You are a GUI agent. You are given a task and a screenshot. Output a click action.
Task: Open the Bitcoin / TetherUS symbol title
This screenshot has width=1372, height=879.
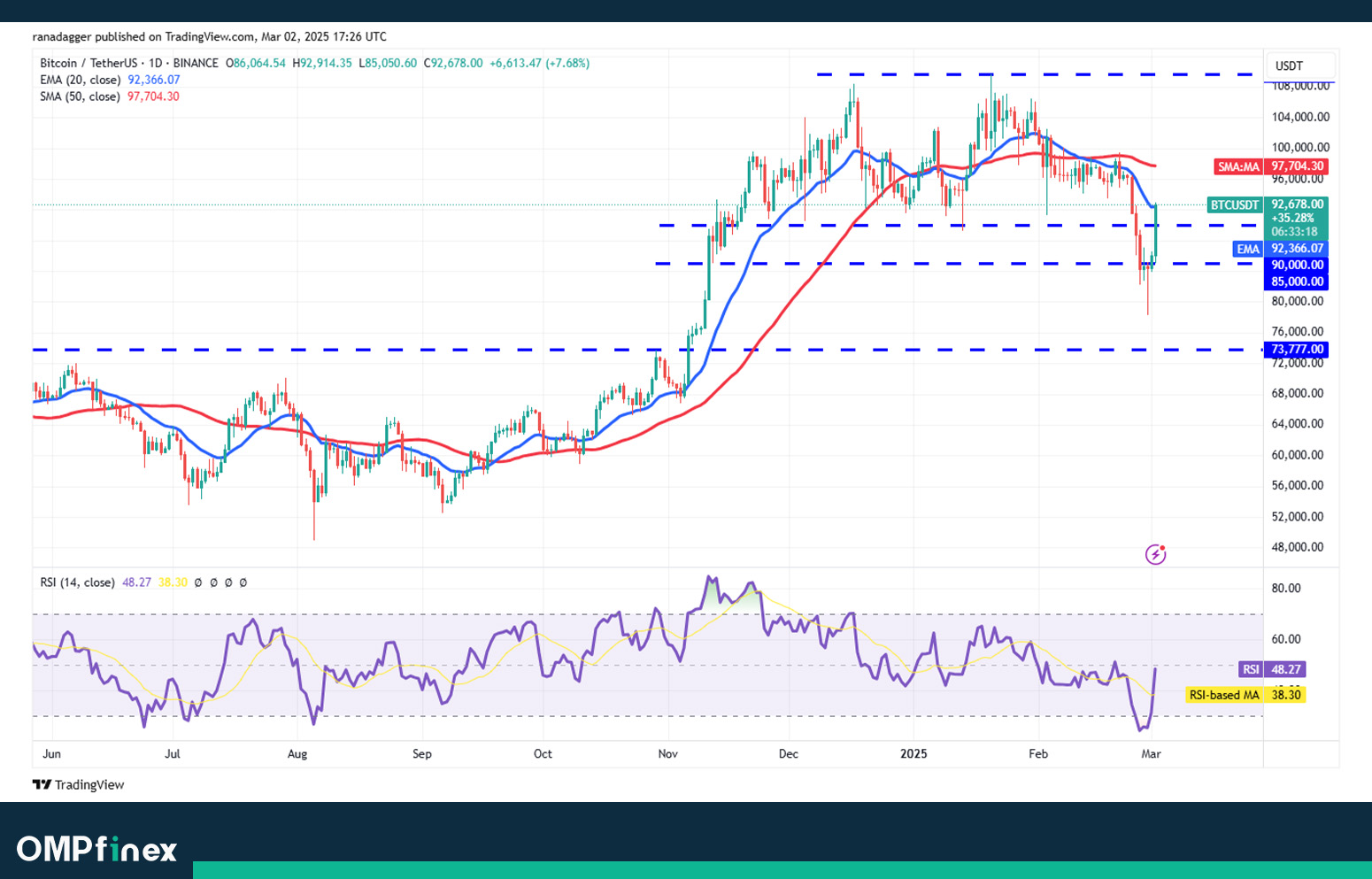click(89, 64)
